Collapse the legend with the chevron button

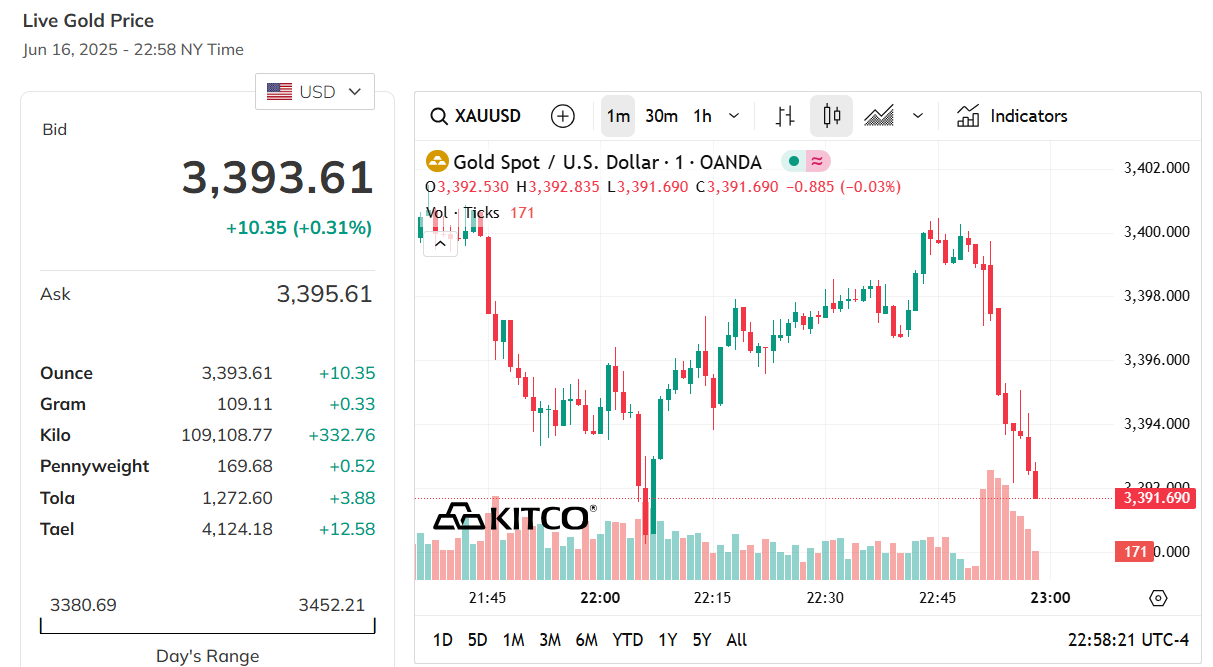440,243
